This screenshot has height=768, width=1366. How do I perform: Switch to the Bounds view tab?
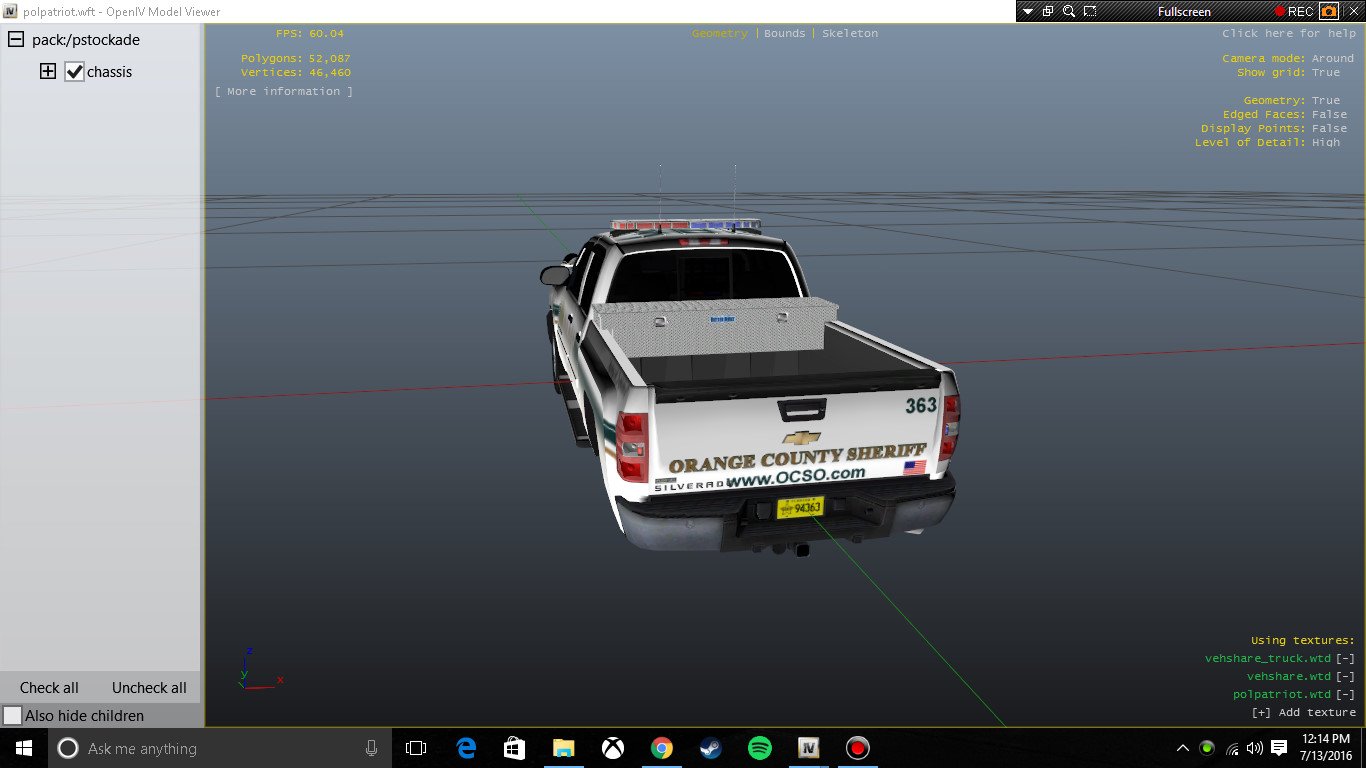click(x=784, y=33)
